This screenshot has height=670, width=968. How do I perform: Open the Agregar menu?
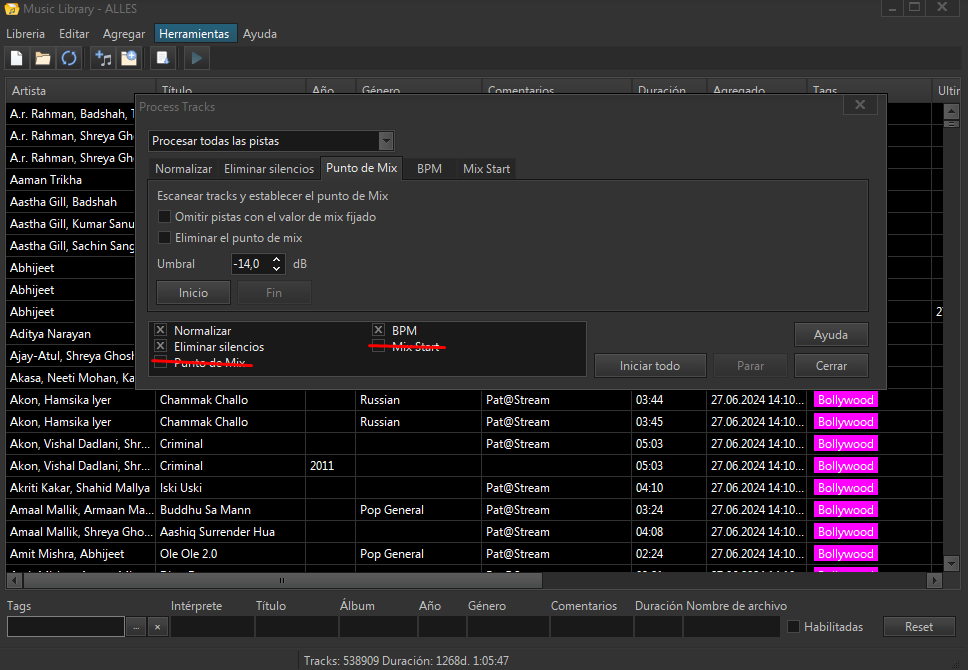124,34
